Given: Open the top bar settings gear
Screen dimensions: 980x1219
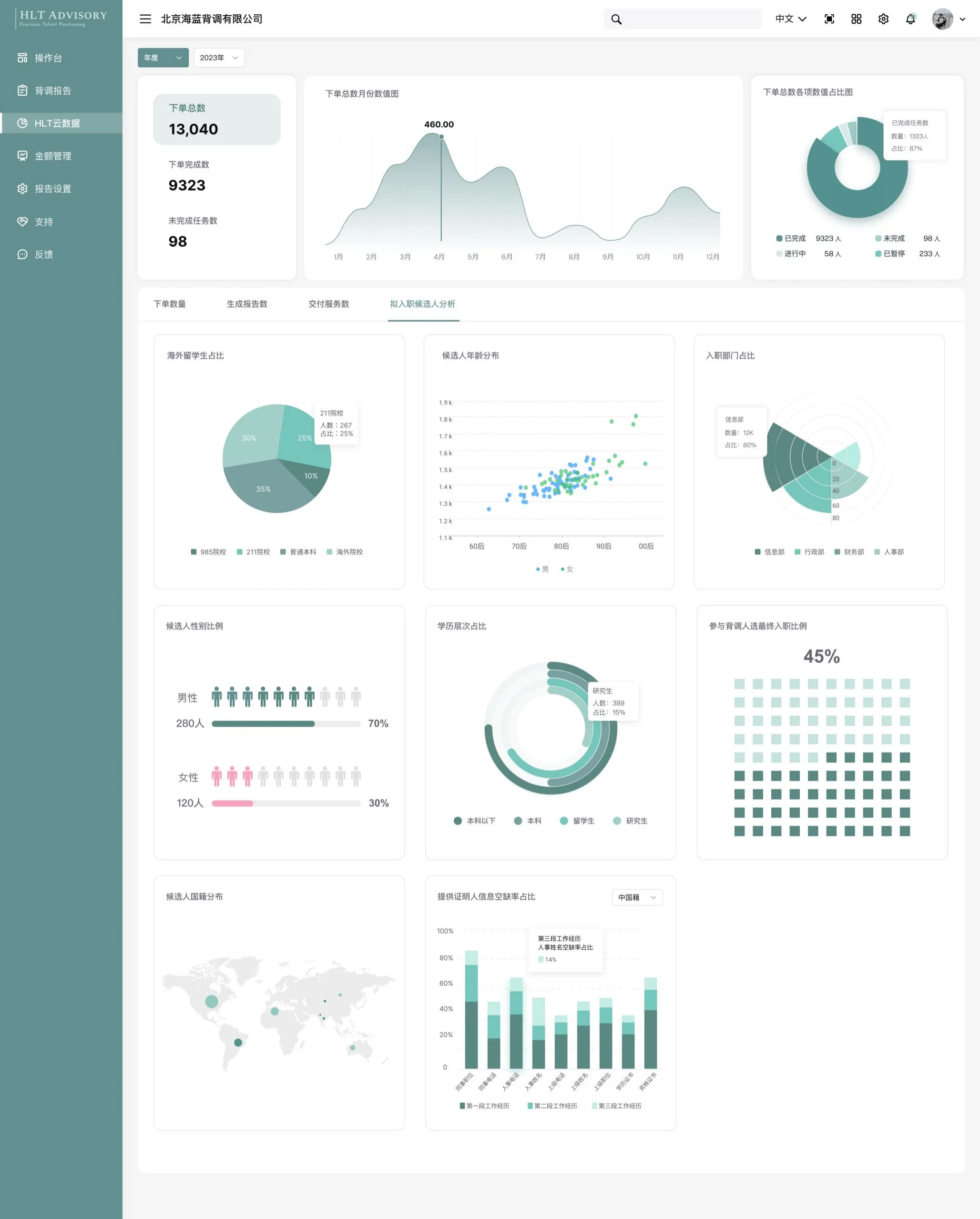Looking at the screenshot, I should [x=883, y=19].
